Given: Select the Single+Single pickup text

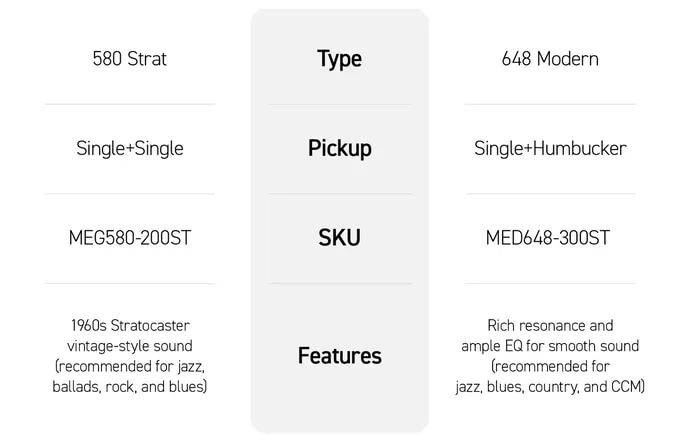Looking at the screenshot, I should pyautogui.click(x=130, y=148).
